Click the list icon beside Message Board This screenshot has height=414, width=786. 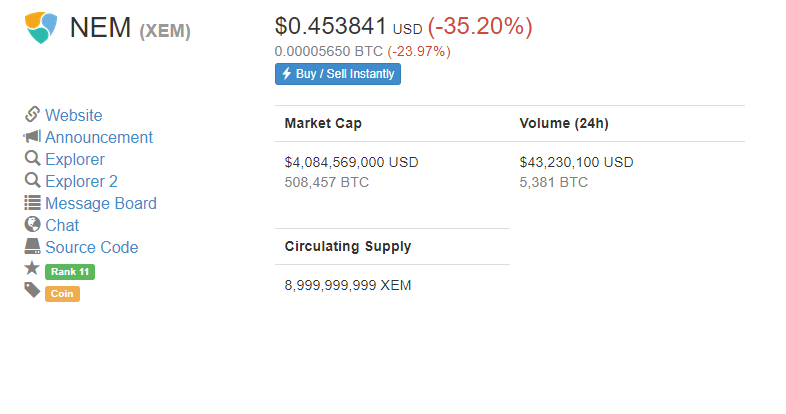[x=33, y=202]
